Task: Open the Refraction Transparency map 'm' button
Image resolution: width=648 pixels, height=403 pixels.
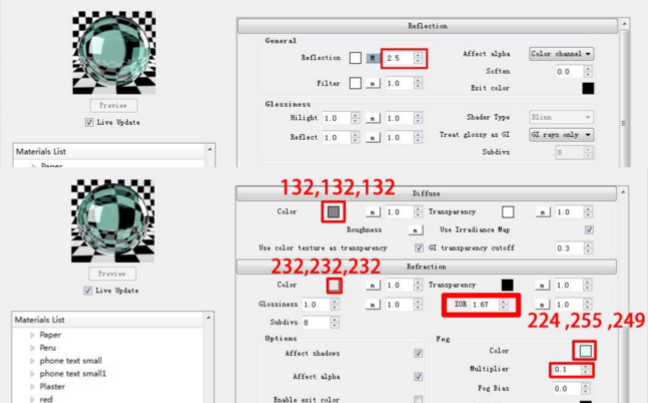Action: pyautogui.click(x=542, y=285)
